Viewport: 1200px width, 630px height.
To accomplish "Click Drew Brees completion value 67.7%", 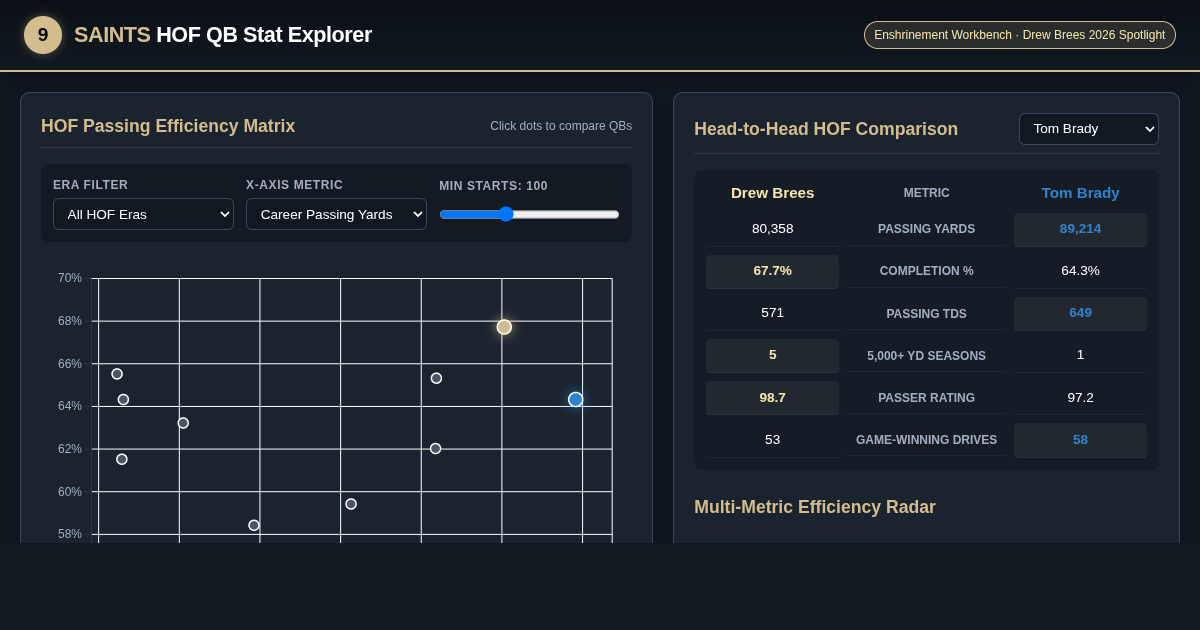I will click(x=772, y=271).
